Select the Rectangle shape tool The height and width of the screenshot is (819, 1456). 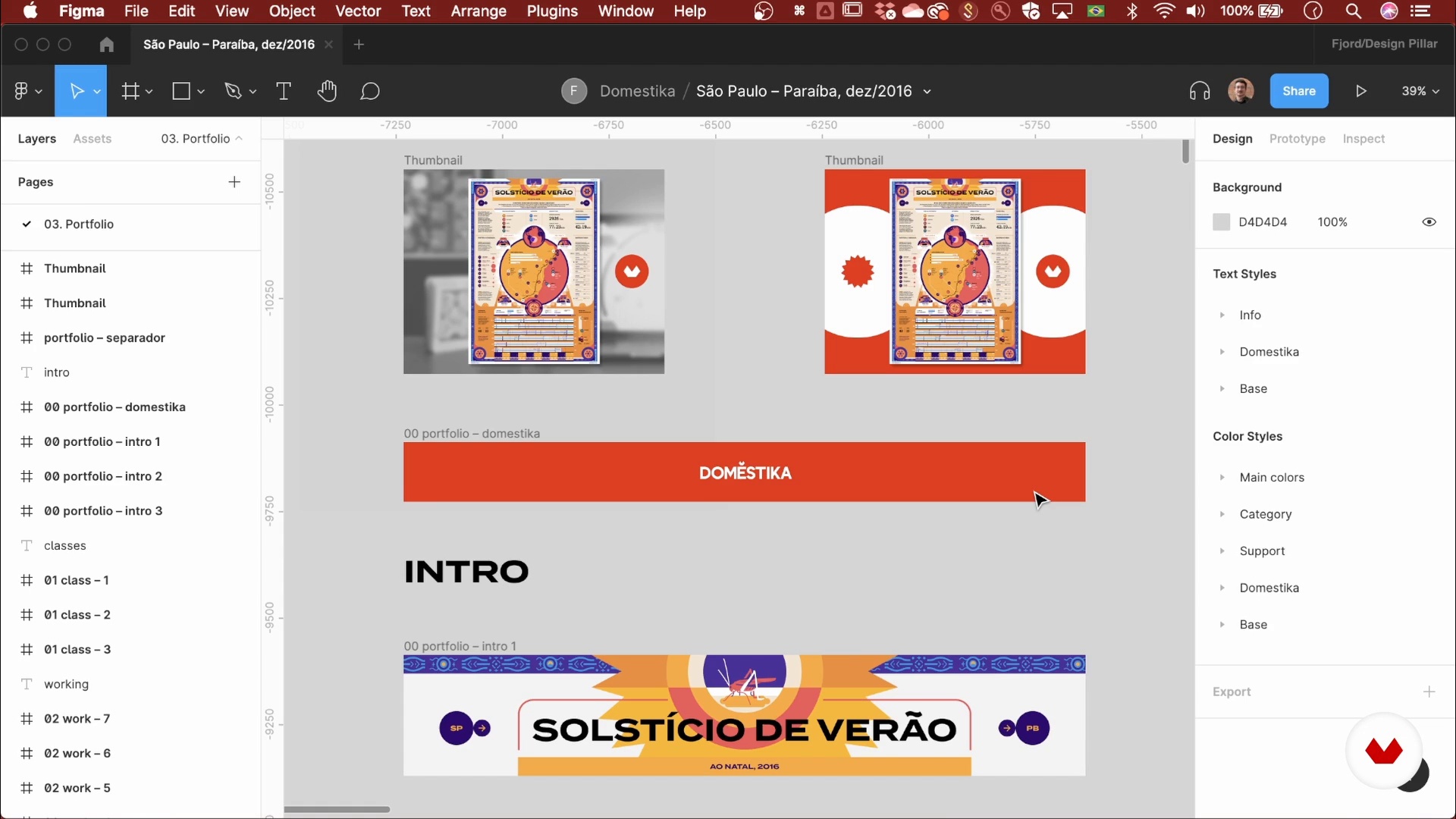tap(181, 91)
